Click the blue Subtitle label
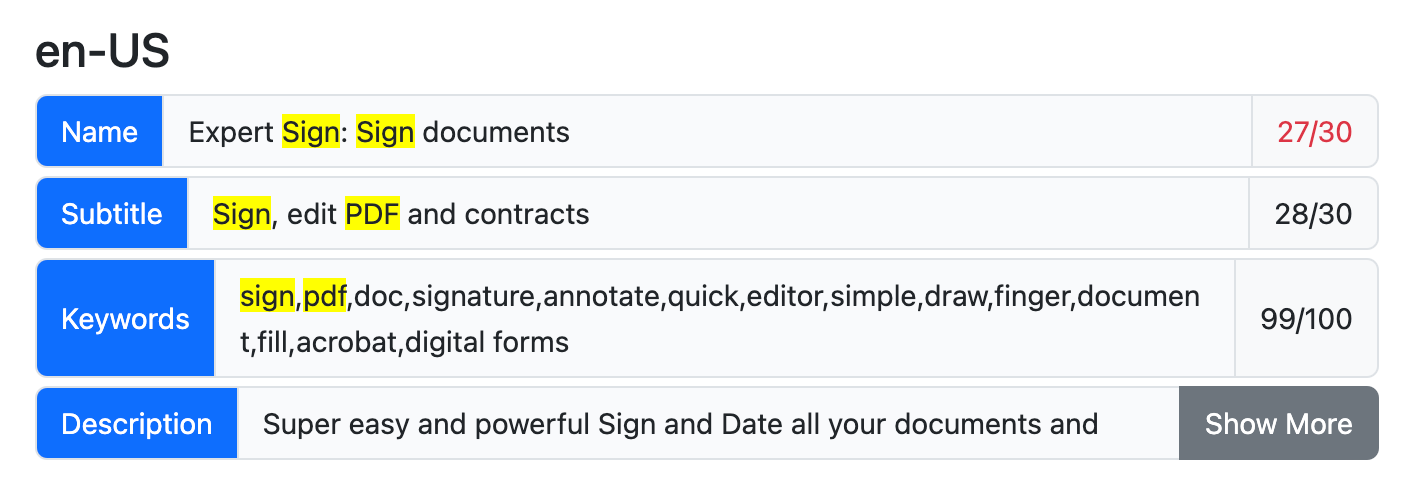The height and width of the screenshot is (504, 1418). pyautogui.click(x=112, y=214)
